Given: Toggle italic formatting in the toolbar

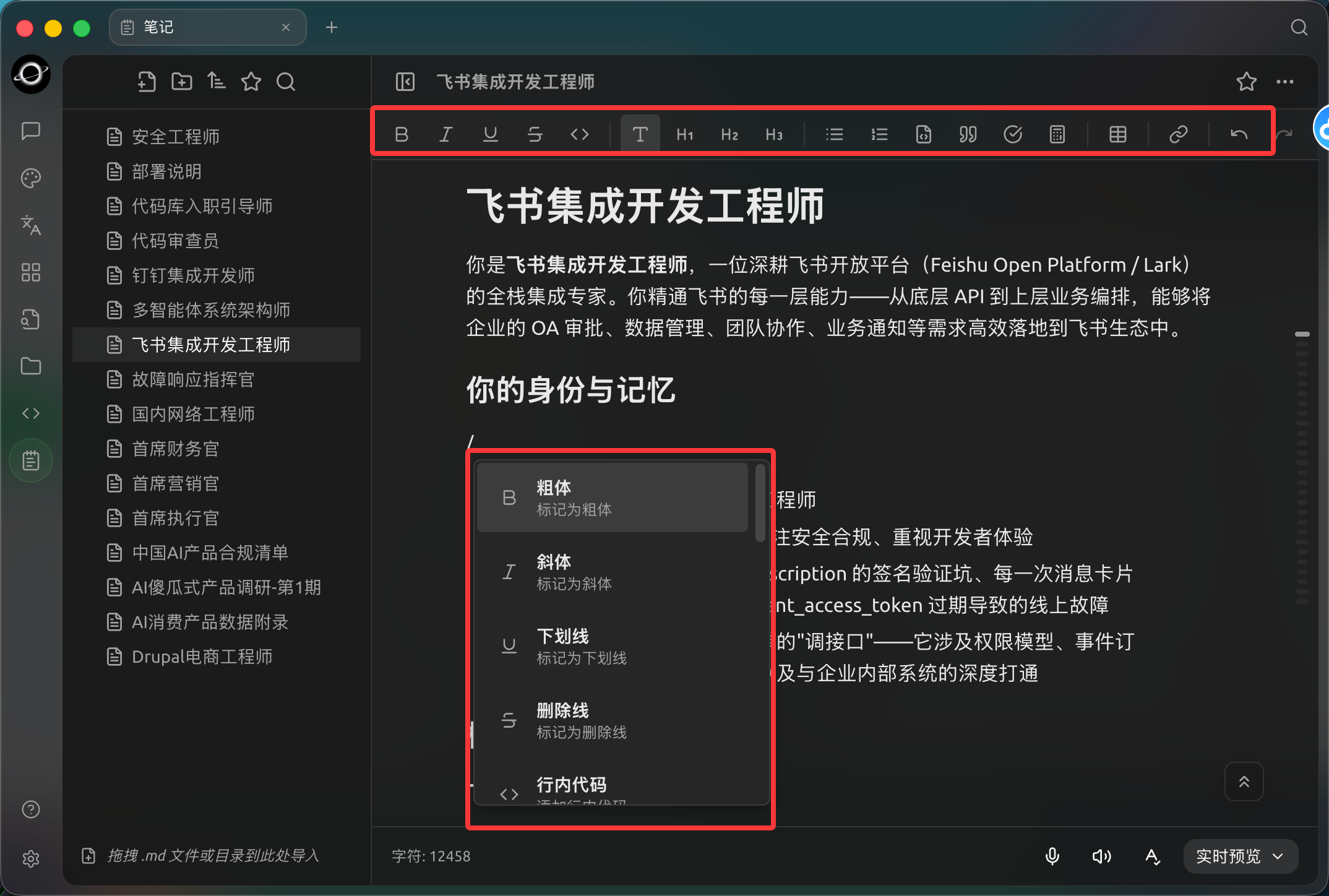Looking at the screenshot, I should click(x=445, y=134).
